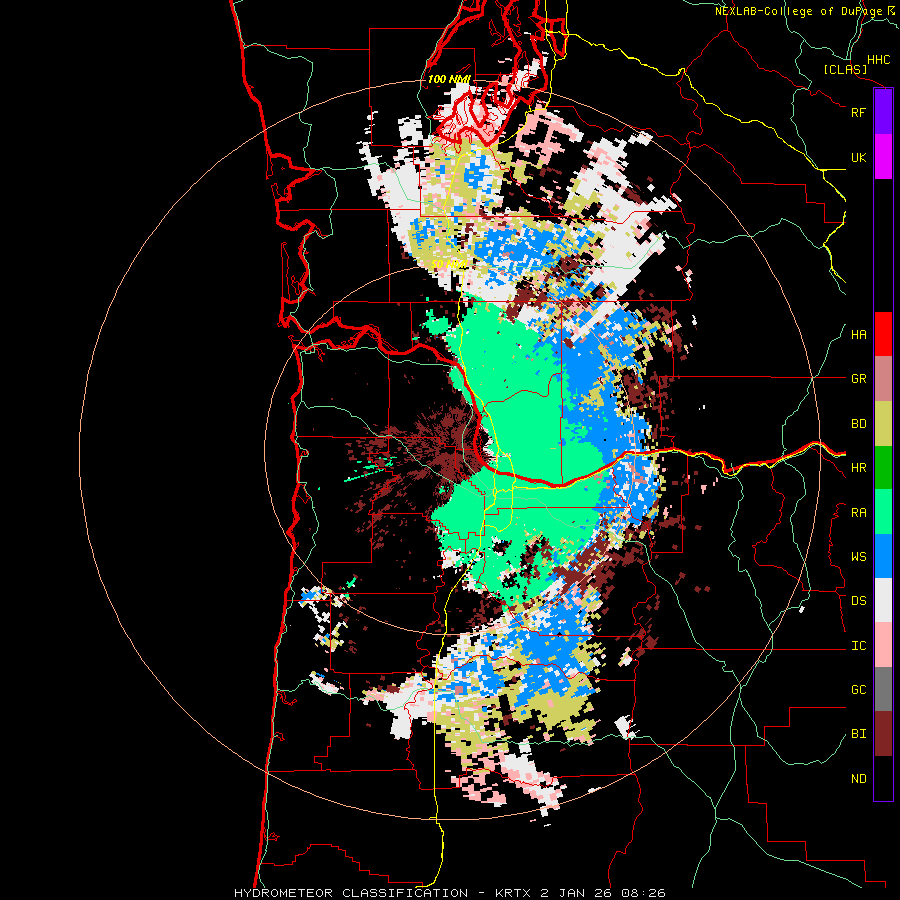The image size is (900, 900).
Task: Click the brown BI legend swatch
Action: [x=883, y=734]
